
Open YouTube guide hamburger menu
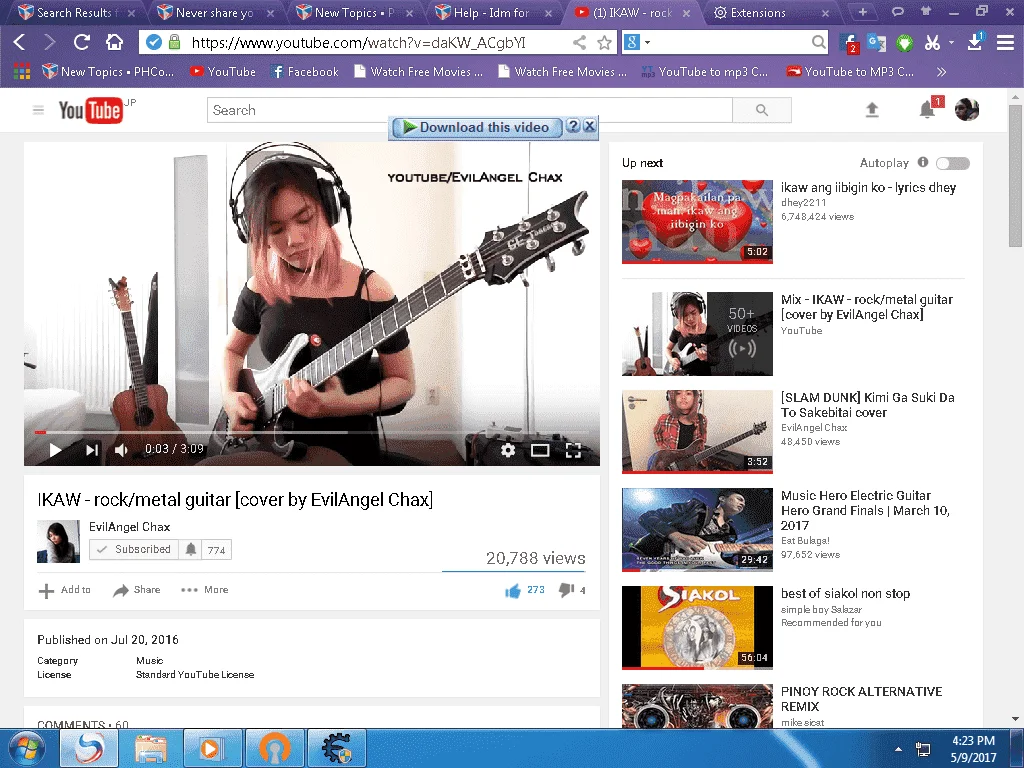pyautogui.click(x=39, y=110)
